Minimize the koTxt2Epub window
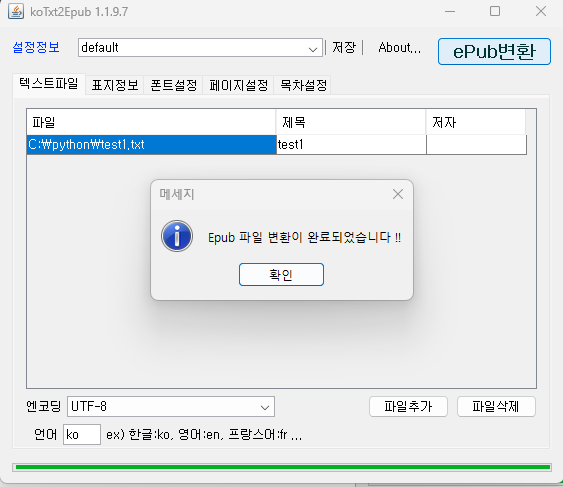 point(450,11)
